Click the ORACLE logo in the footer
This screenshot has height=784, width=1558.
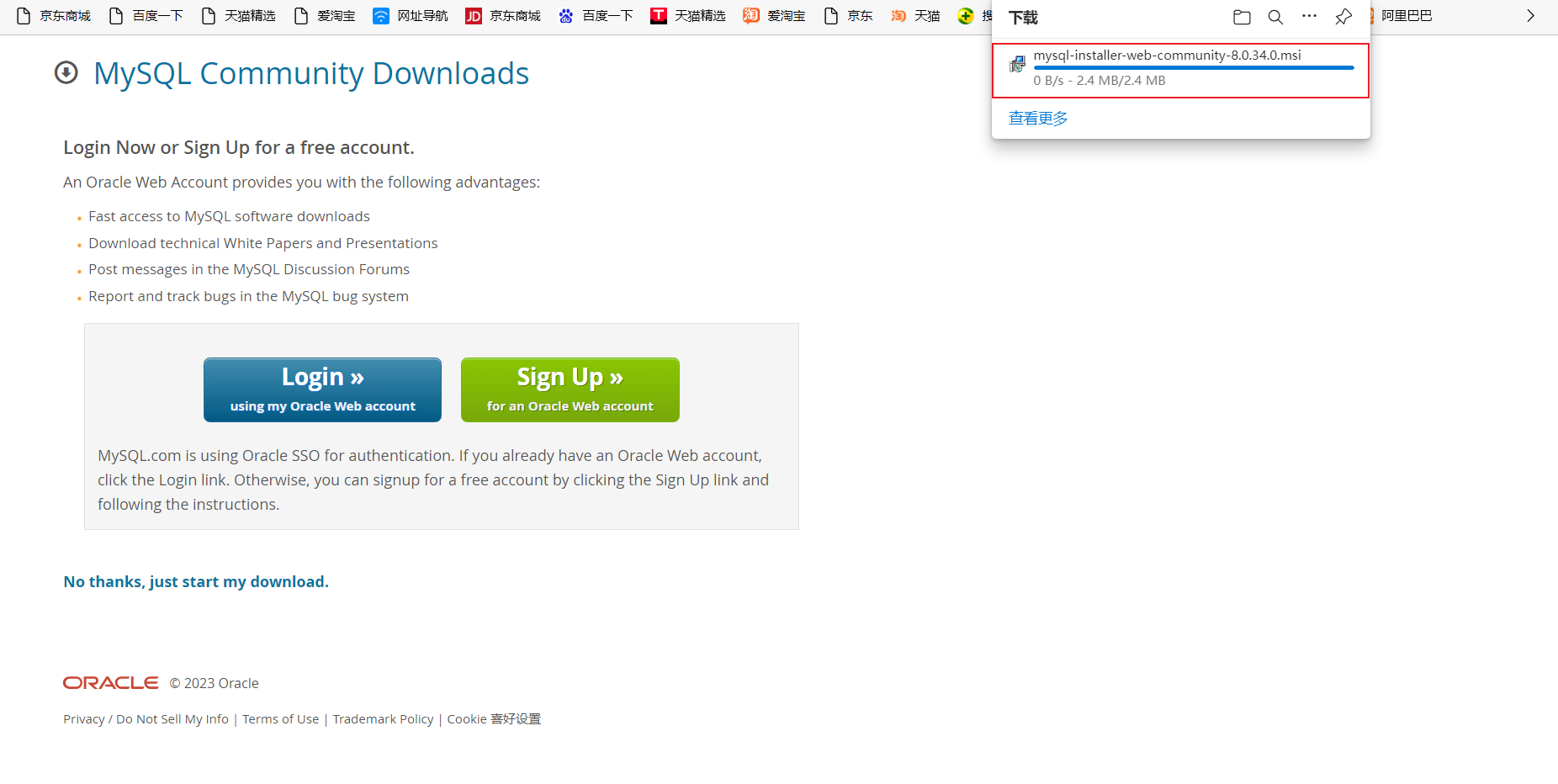click(111, 683)
